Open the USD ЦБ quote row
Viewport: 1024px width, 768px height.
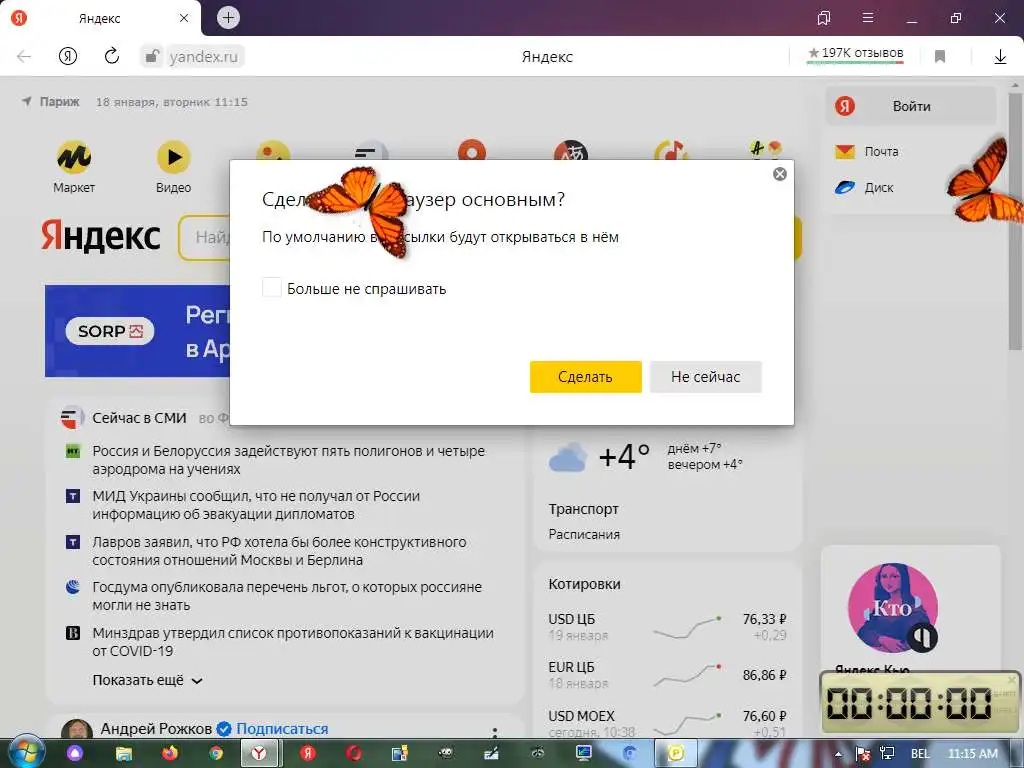point(667,626)
